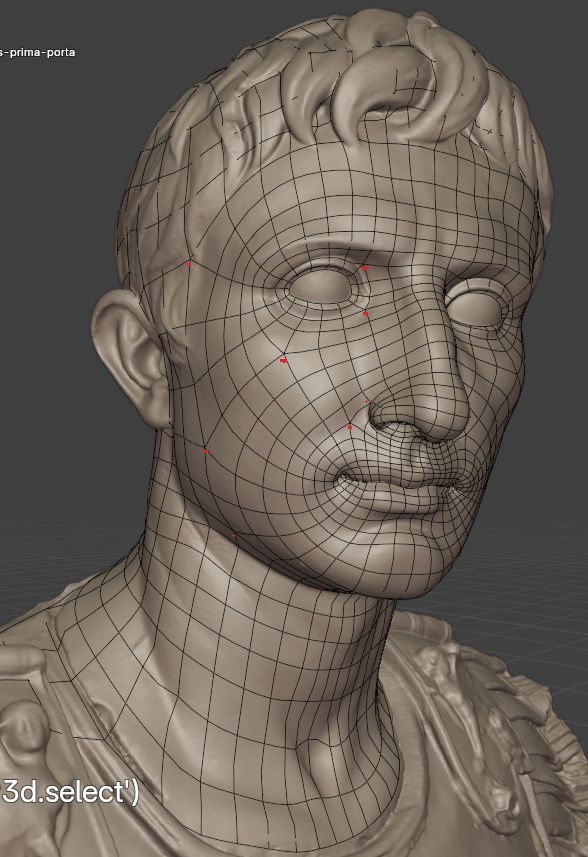Select small red vertex under the jaw
This screenshot has height=857, width=588.
(234, 536)
